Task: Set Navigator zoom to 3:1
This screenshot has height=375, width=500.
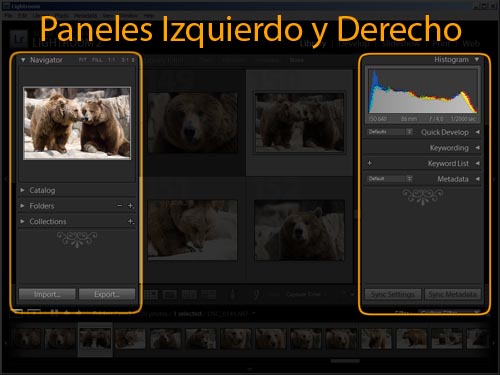Action: tap(125, 60)
